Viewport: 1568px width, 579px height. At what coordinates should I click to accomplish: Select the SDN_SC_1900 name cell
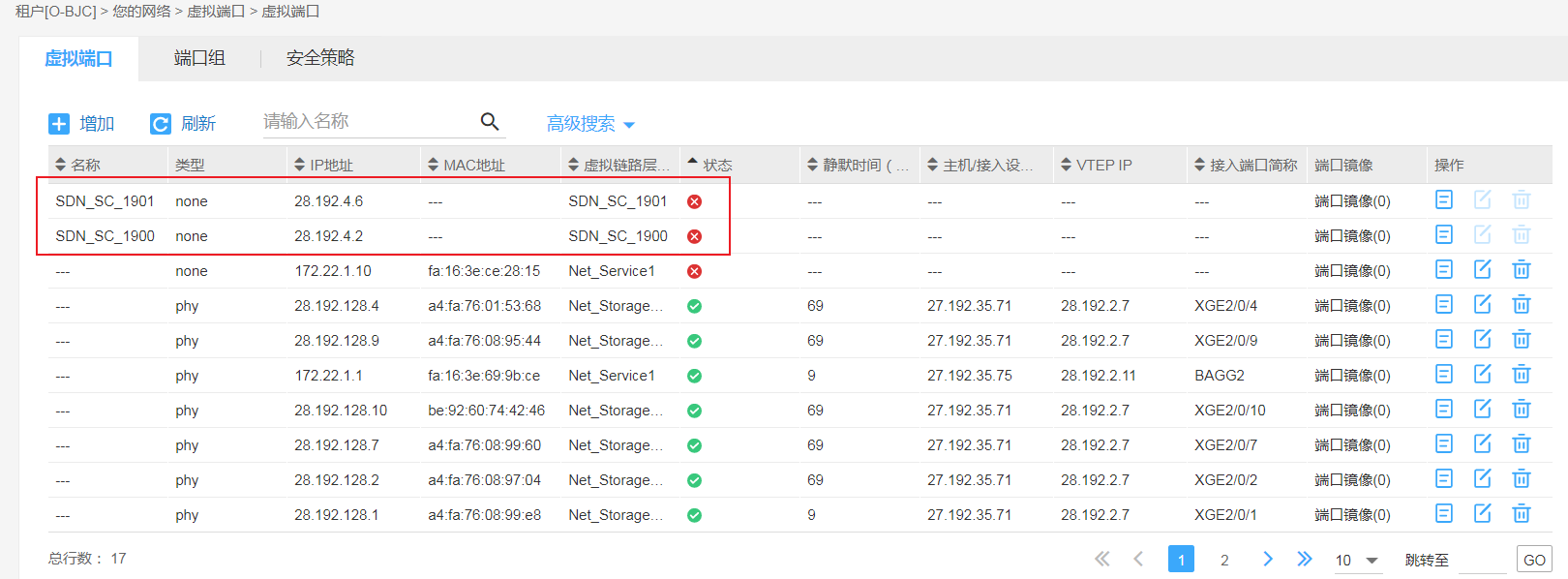(105, 236)
